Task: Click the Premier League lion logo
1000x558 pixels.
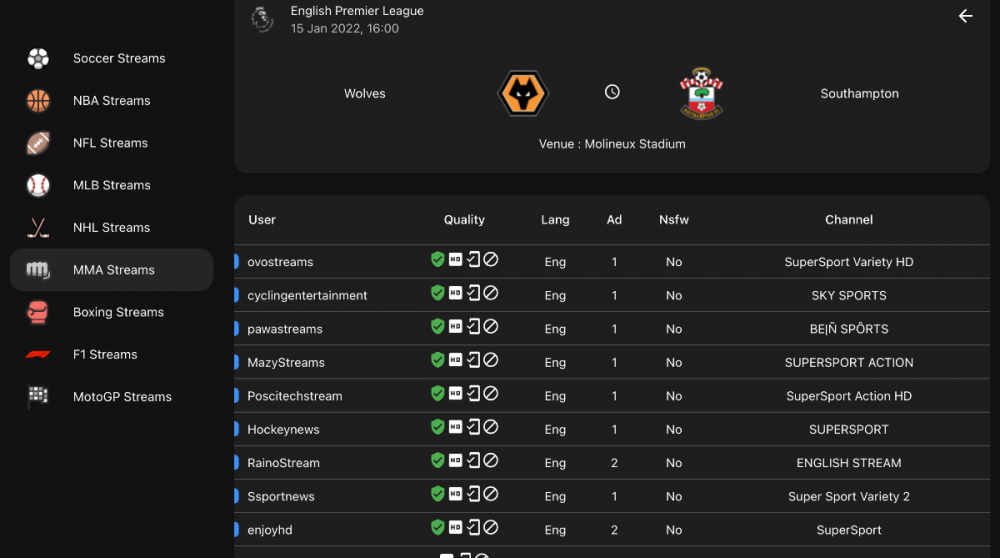Action: tap(262, 19)
